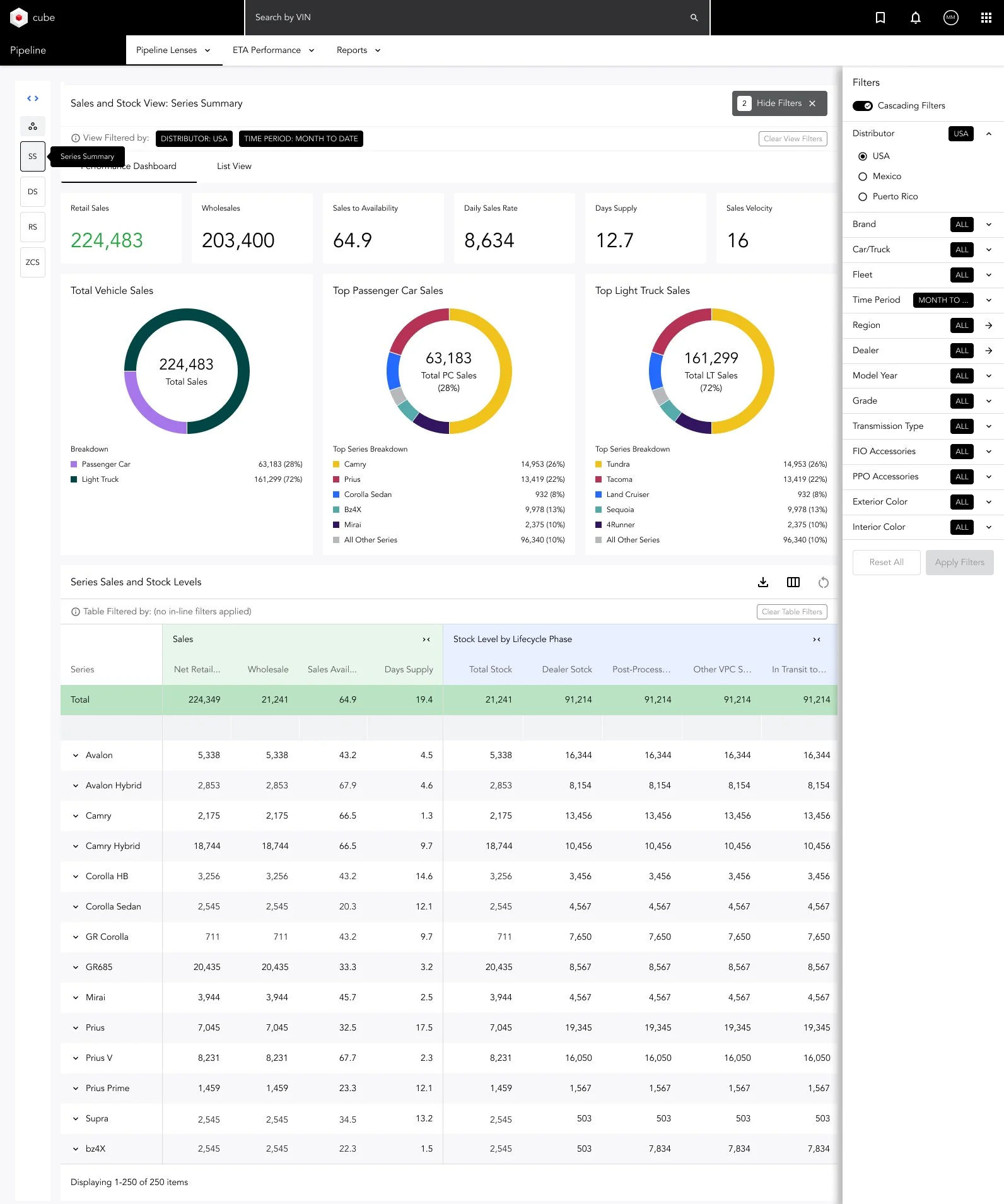Click the Total Vehicle Sales donut chart
This screenshot has height=1204, width=1004.
coord(187,371)
